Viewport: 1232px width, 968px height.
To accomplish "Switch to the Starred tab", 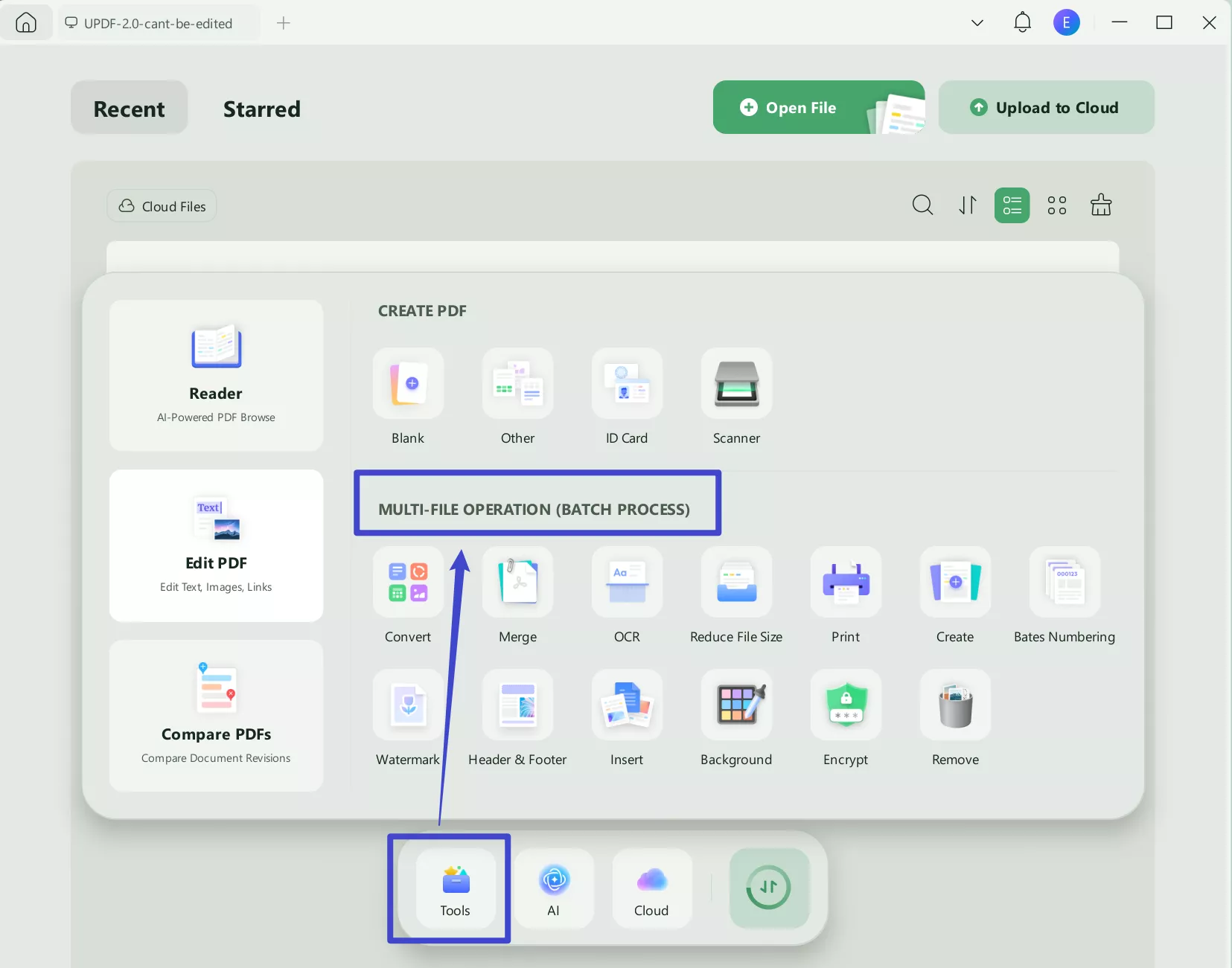I will [x=261, y=109].
